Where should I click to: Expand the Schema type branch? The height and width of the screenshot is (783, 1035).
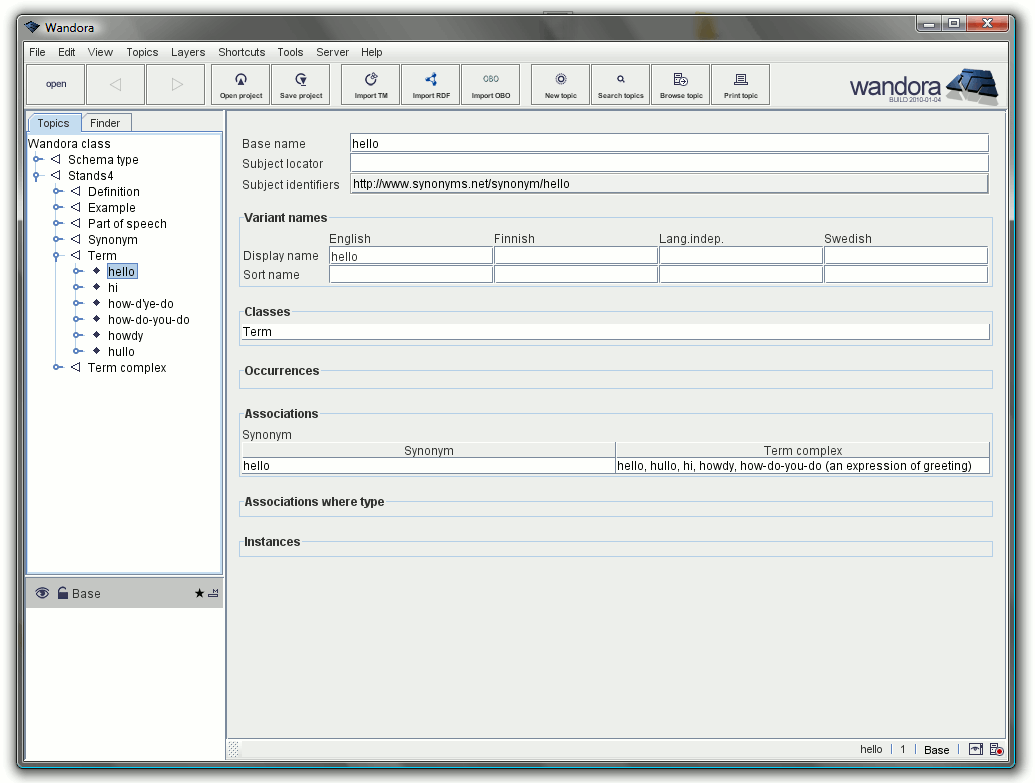[x=37, y=159]
